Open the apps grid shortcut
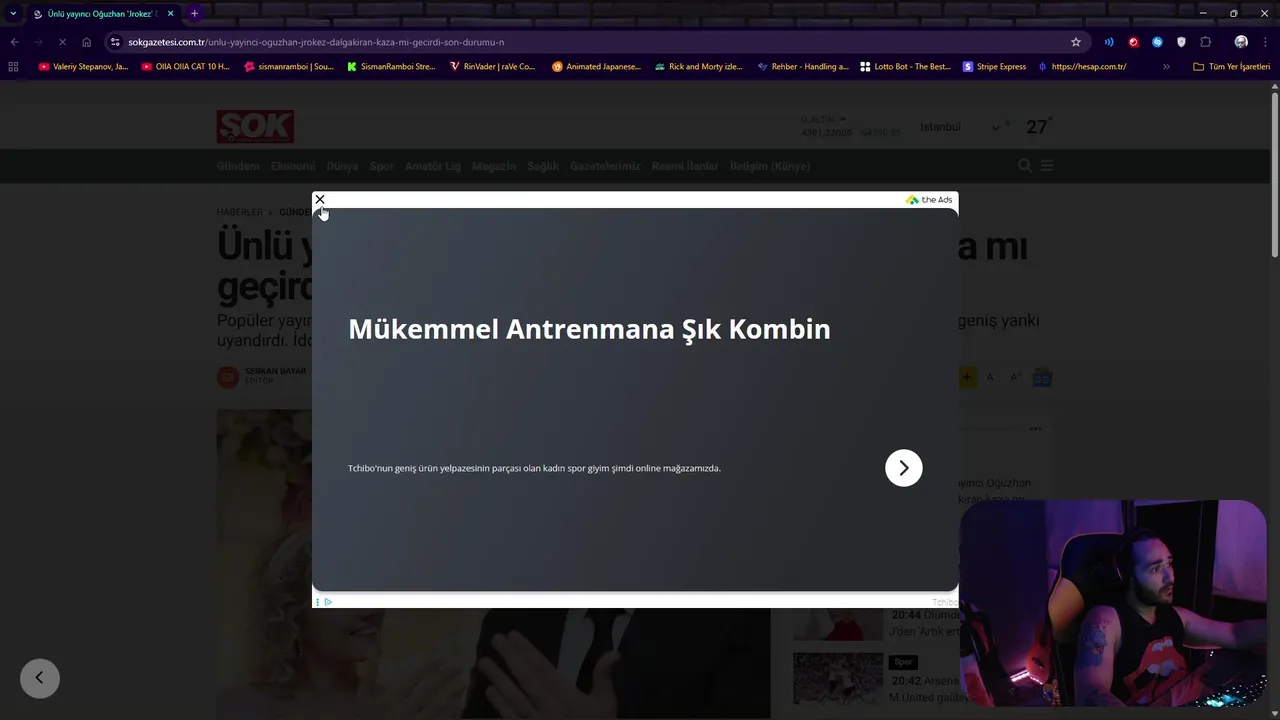 (13, 67)
